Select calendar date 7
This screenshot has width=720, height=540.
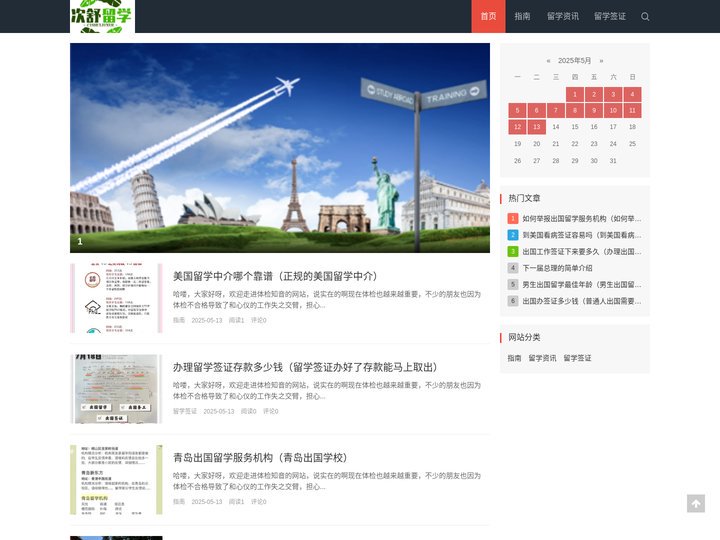pos(556,111)
